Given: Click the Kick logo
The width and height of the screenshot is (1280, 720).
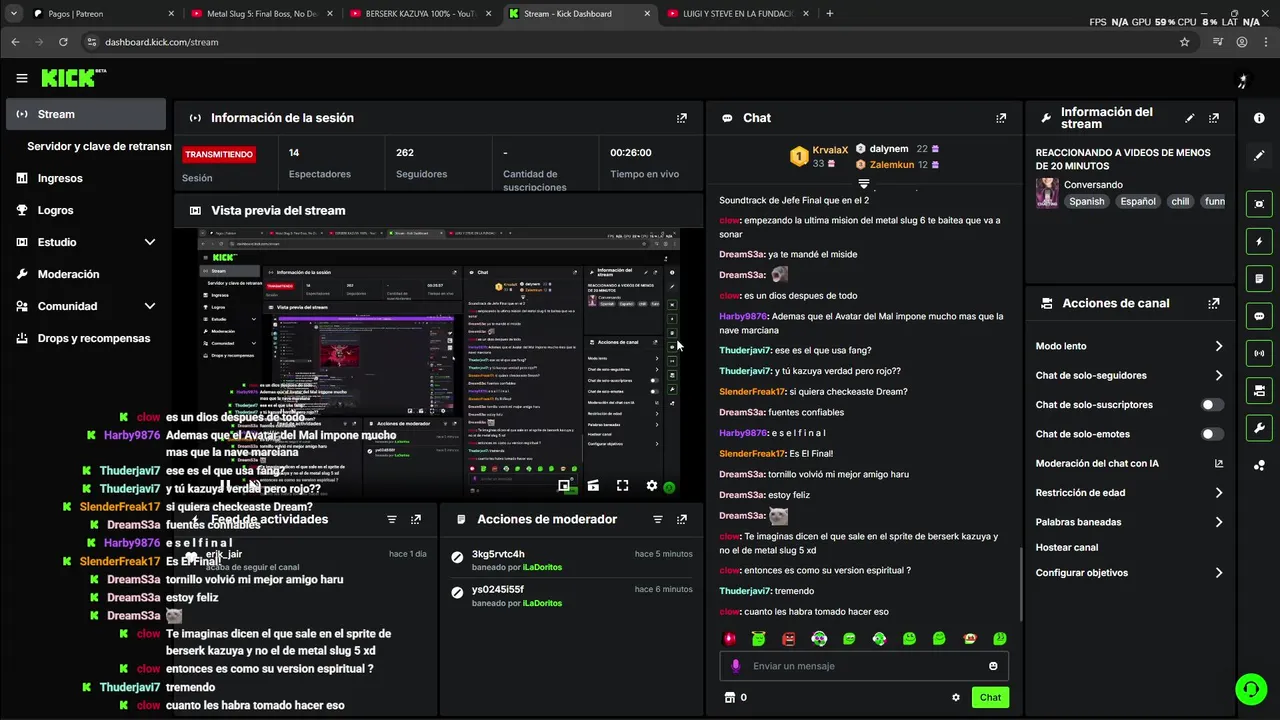Looking at the screenshot, I should click(x=74, y=78).
